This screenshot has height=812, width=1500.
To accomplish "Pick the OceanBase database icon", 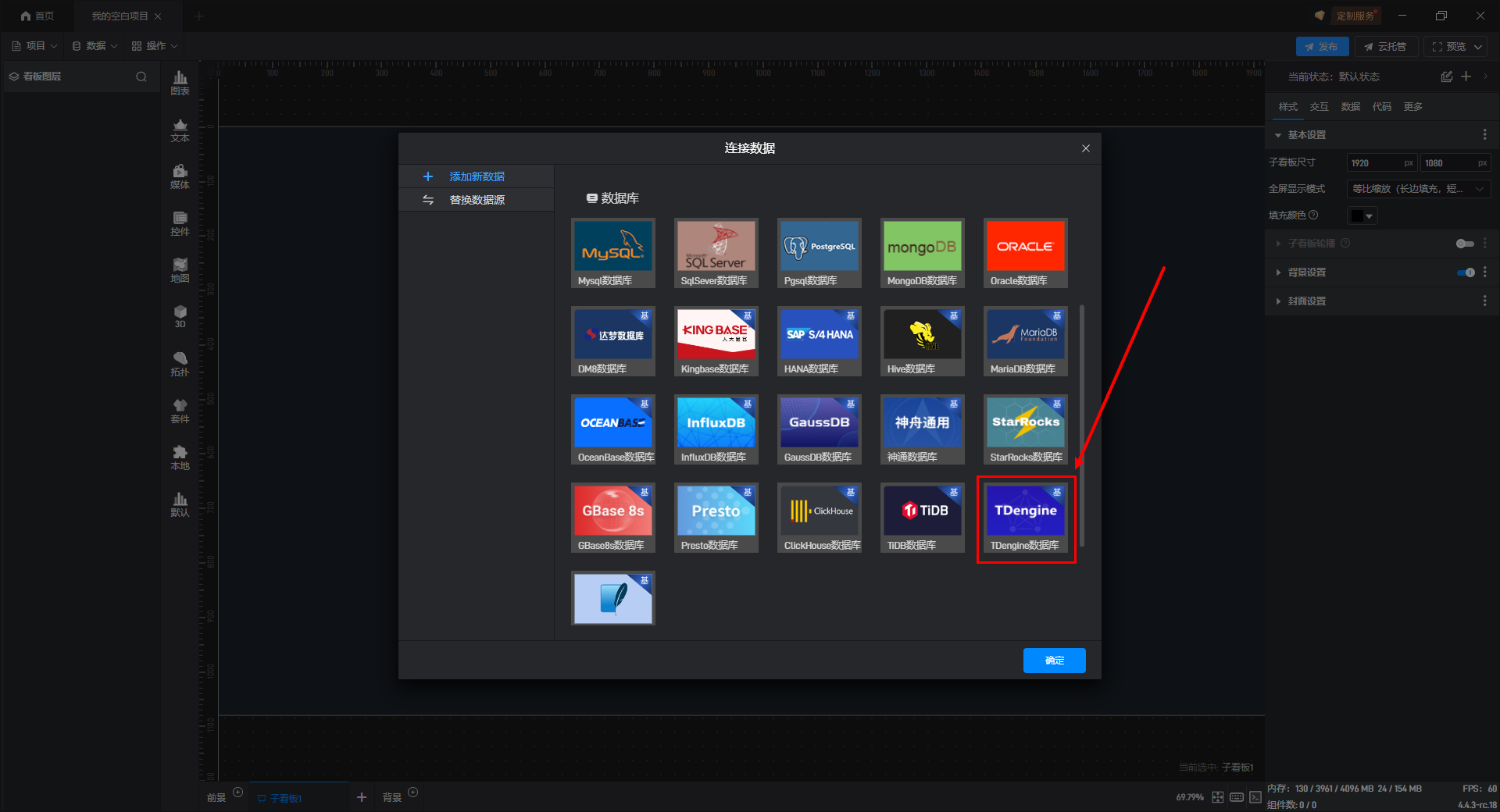I will click(x=613, y=429).
